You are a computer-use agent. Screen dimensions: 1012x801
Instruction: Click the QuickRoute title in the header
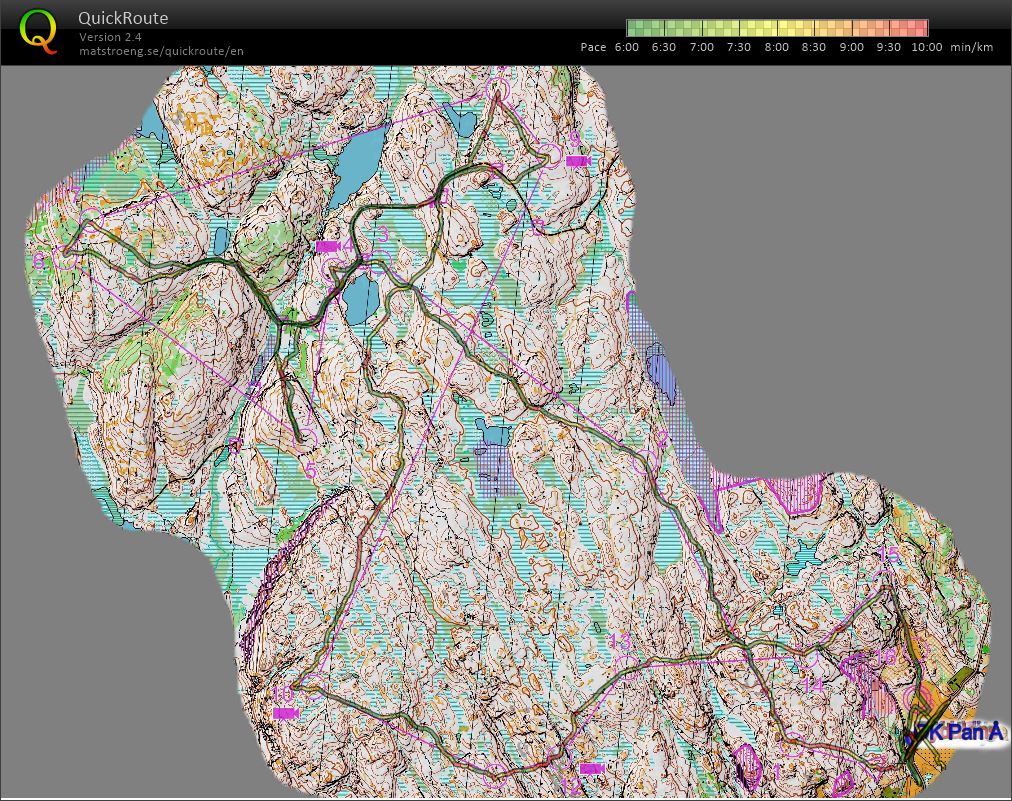pyautogui.click(x=121, y=17)
